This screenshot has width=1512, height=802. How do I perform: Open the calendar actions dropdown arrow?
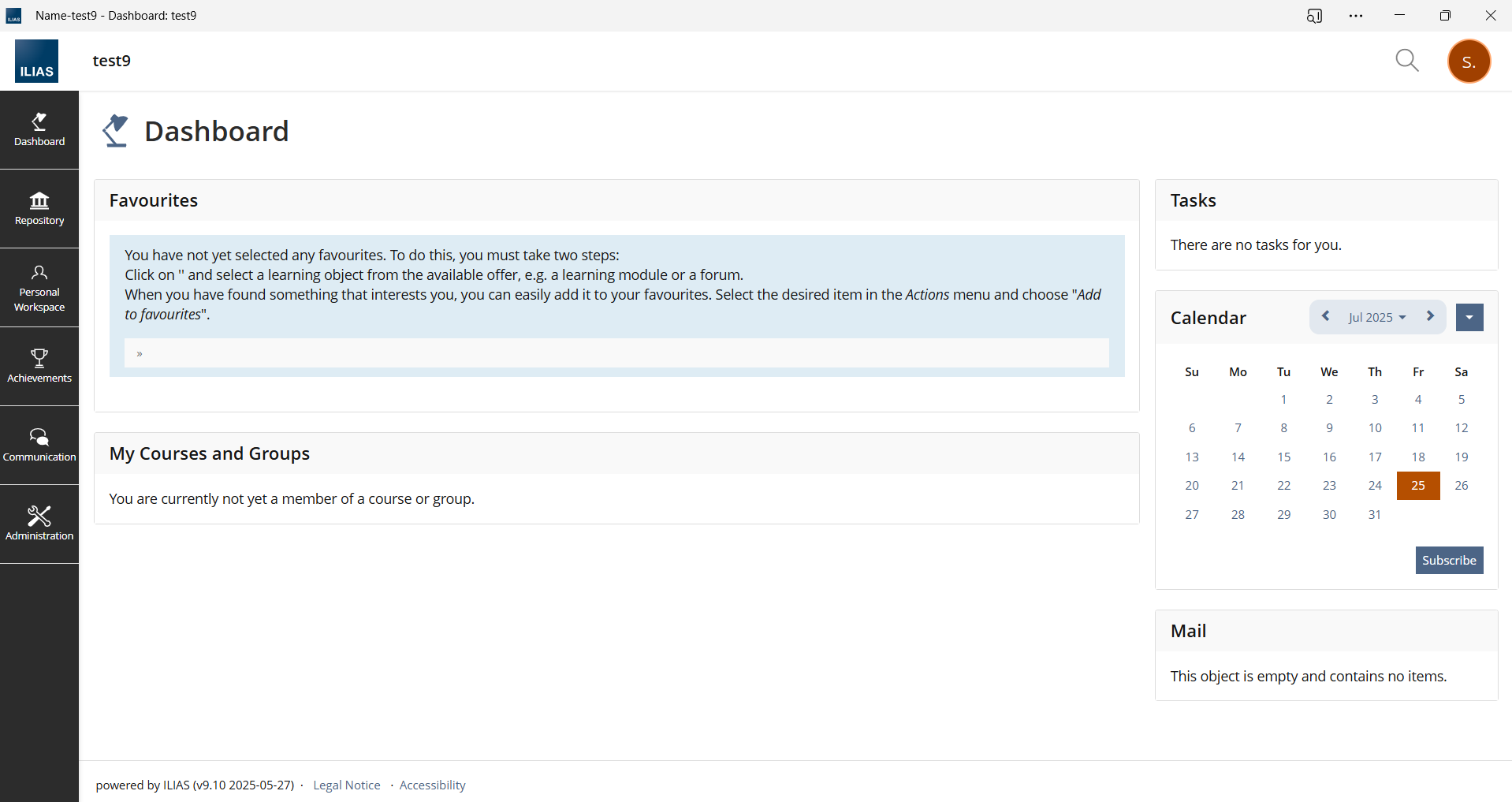coord(1469,318)
